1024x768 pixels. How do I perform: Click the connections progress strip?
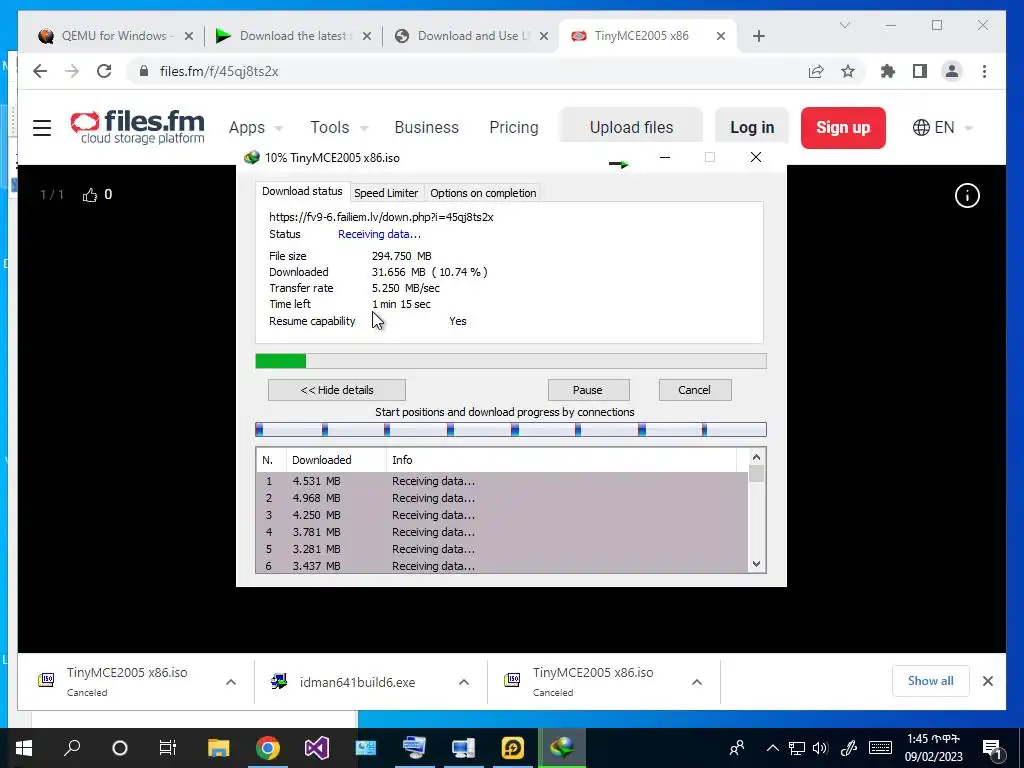point(511,429)
